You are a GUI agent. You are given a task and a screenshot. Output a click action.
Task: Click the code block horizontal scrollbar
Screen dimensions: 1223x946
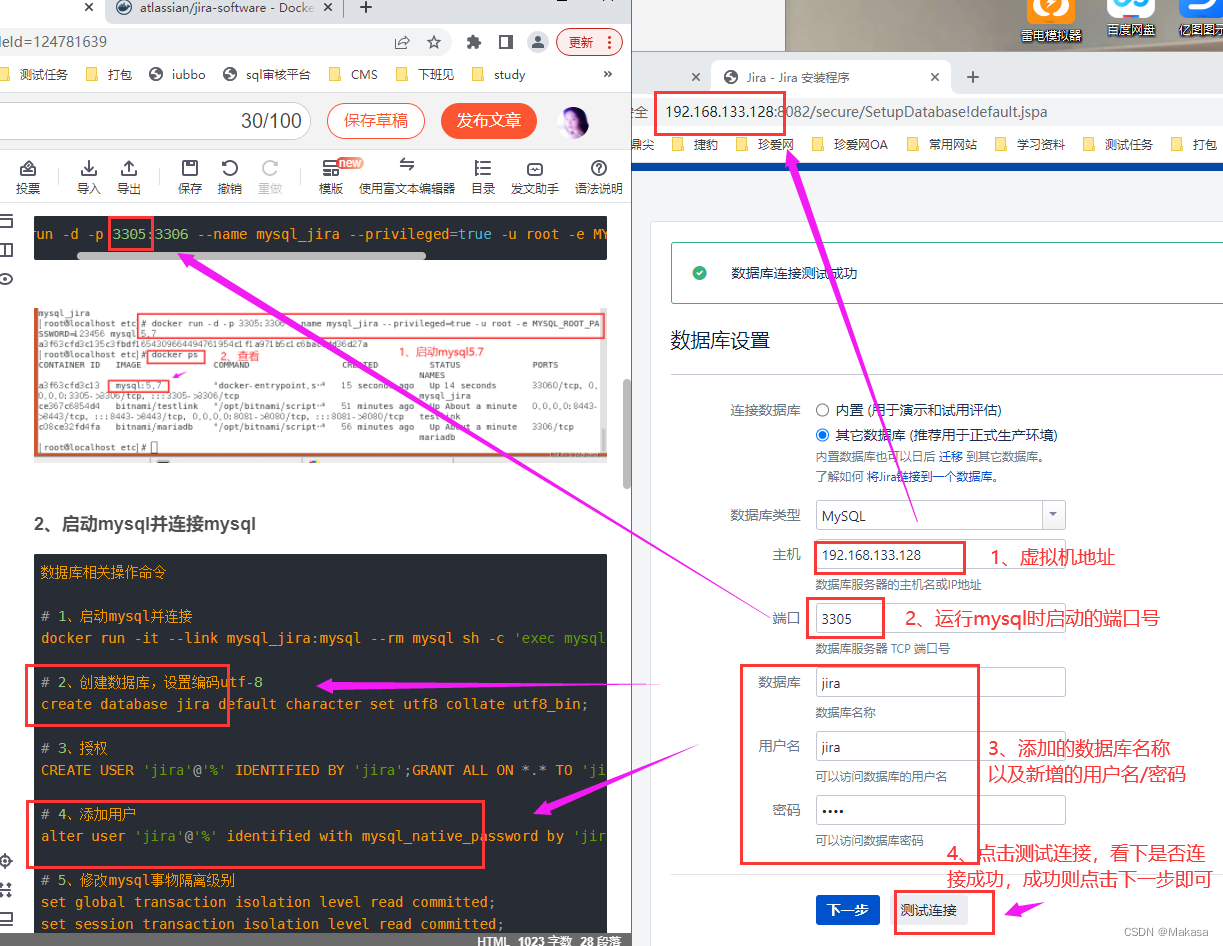(x=252, y=255)
